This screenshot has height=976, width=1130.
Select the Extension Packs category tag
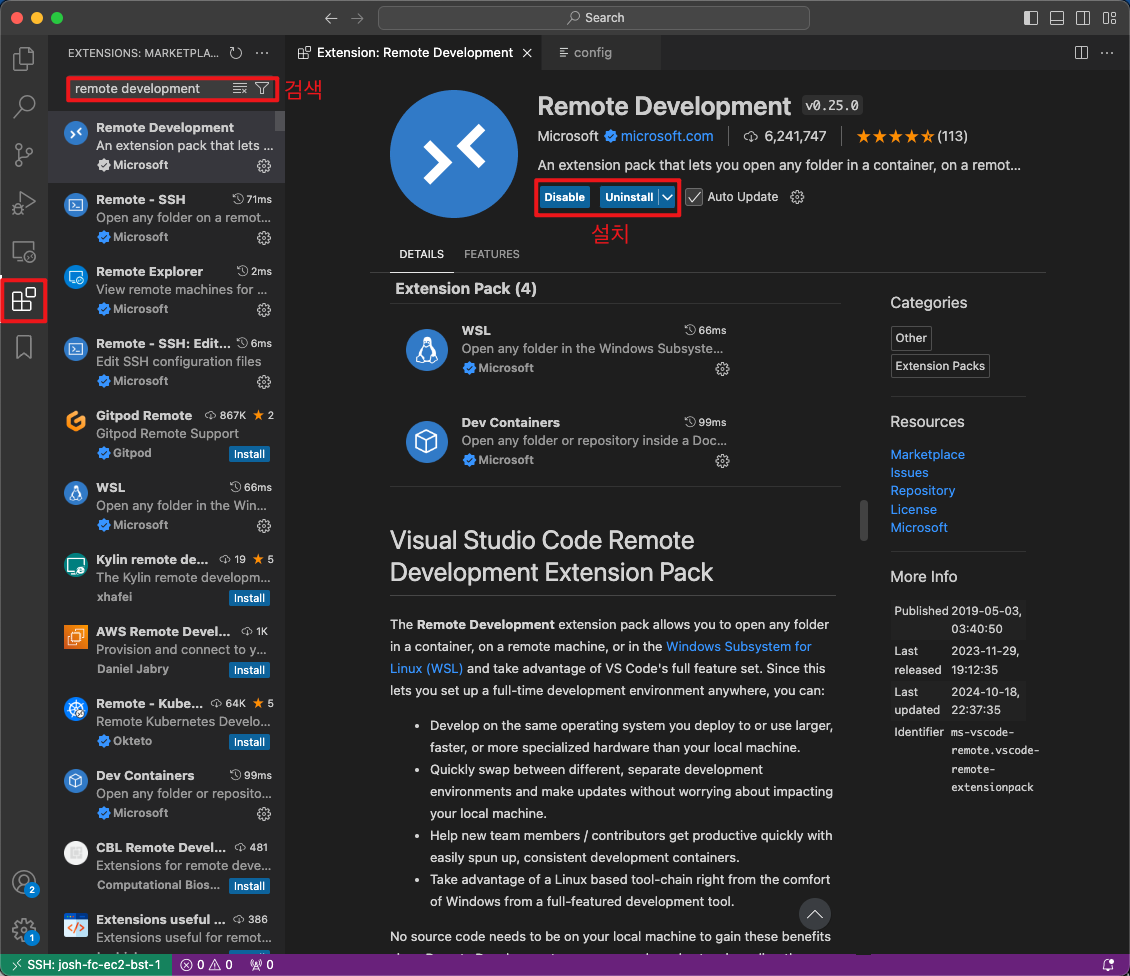coord(940,366)
